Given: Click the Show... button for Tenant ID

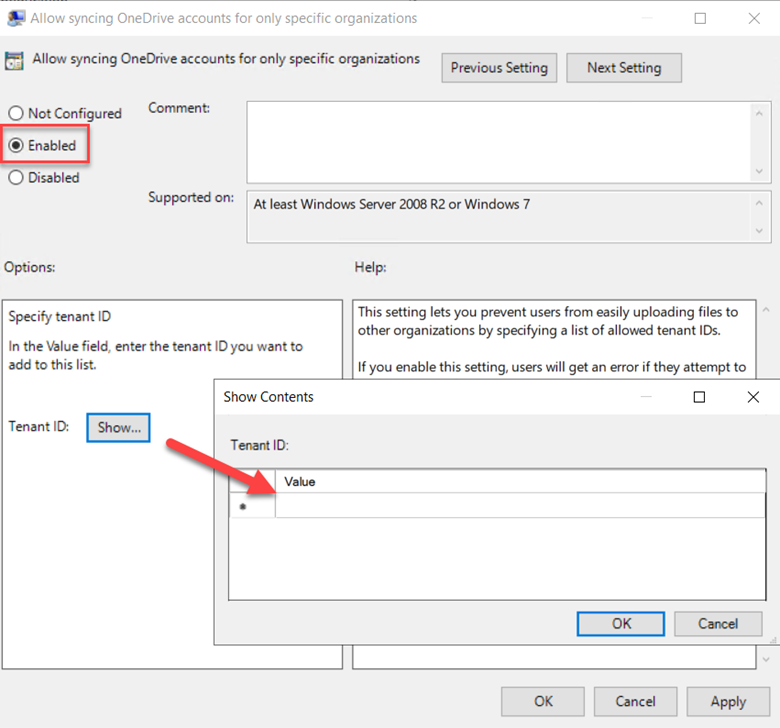Looking at the screenshot, I should tap(118, 427).
